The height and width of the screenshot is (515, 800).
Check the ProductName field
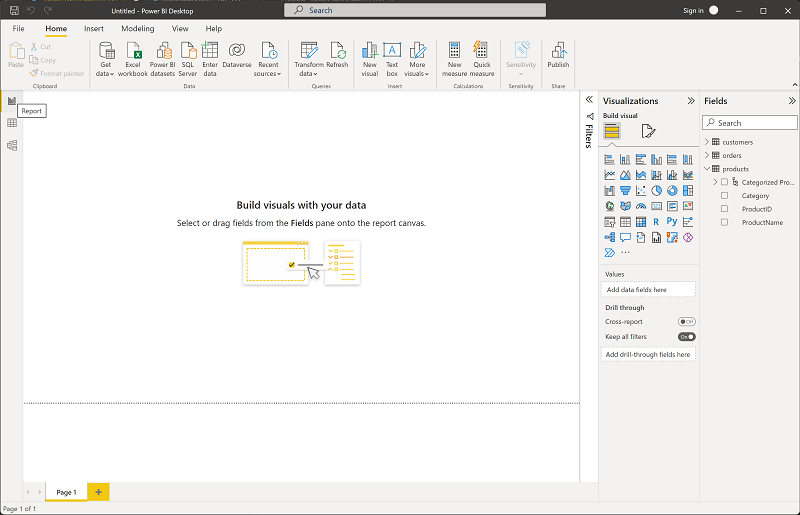[x=724, y=222]
